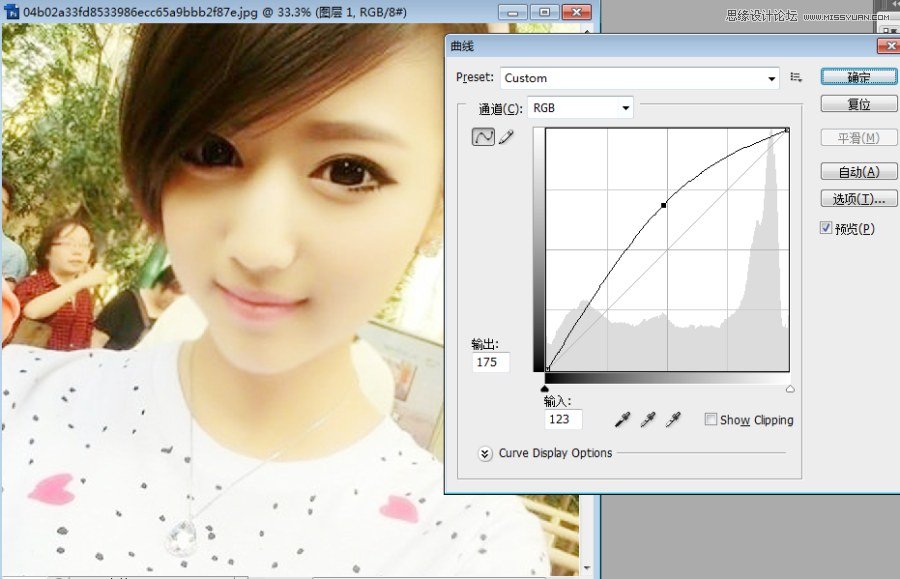
Task: Select the pencil draw-curve tool
Action: pyautogui.click(x=506, y=138)
